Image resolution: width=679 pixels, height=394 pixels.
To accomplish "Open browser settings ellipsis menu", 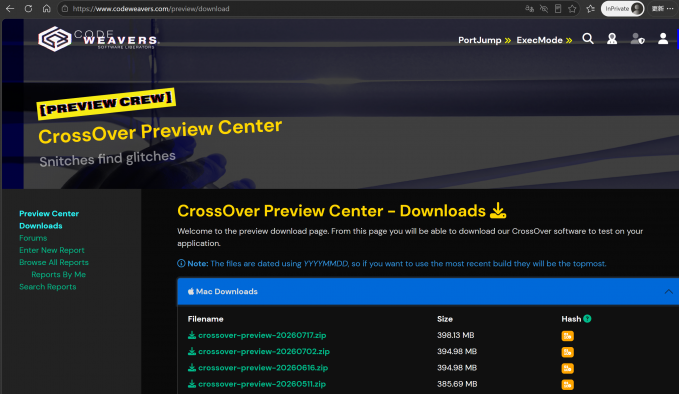I will (x=670, y=9).
